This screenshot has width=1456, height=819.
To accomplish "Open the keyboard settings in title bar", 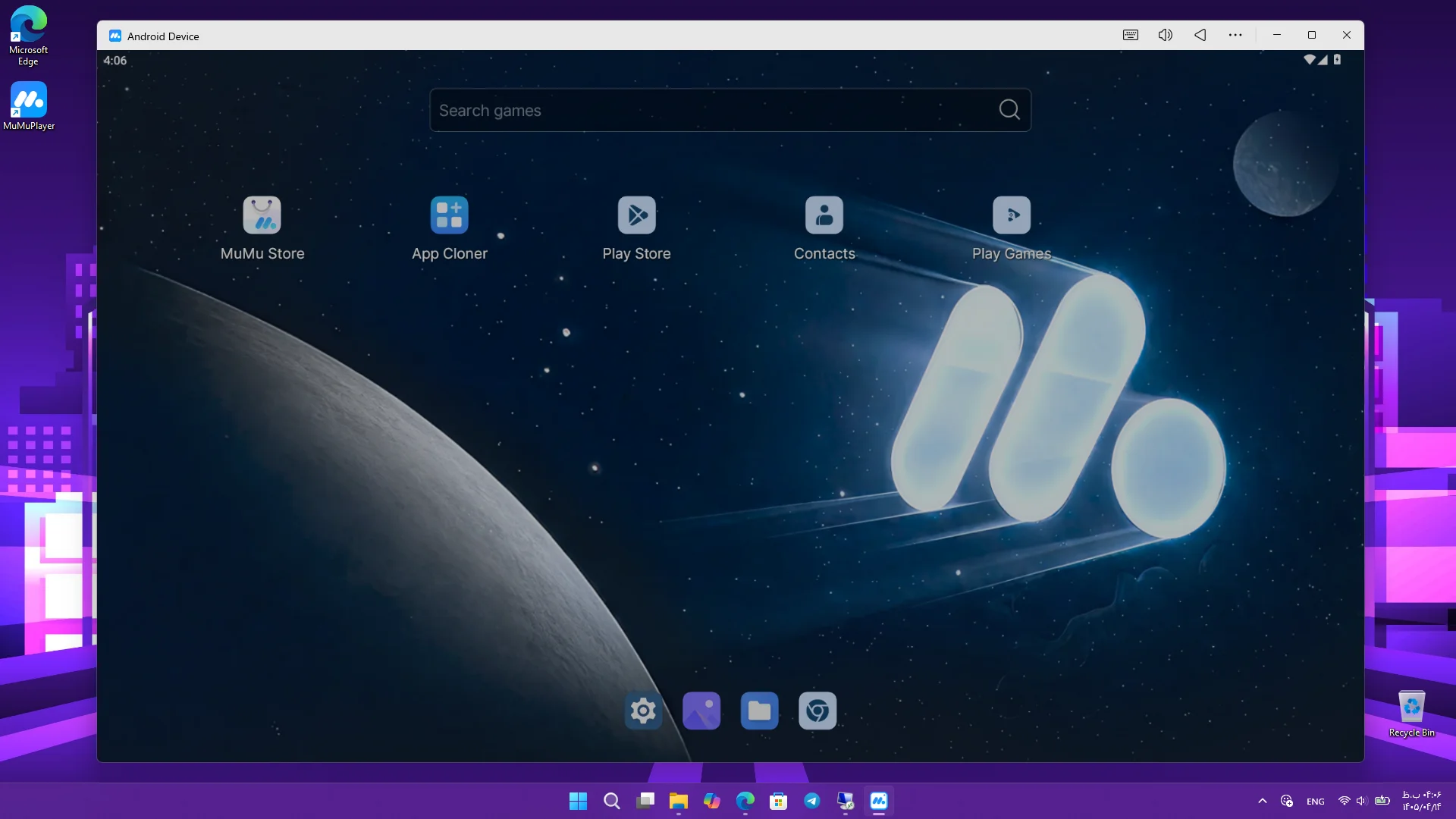I will [1131, 35].
